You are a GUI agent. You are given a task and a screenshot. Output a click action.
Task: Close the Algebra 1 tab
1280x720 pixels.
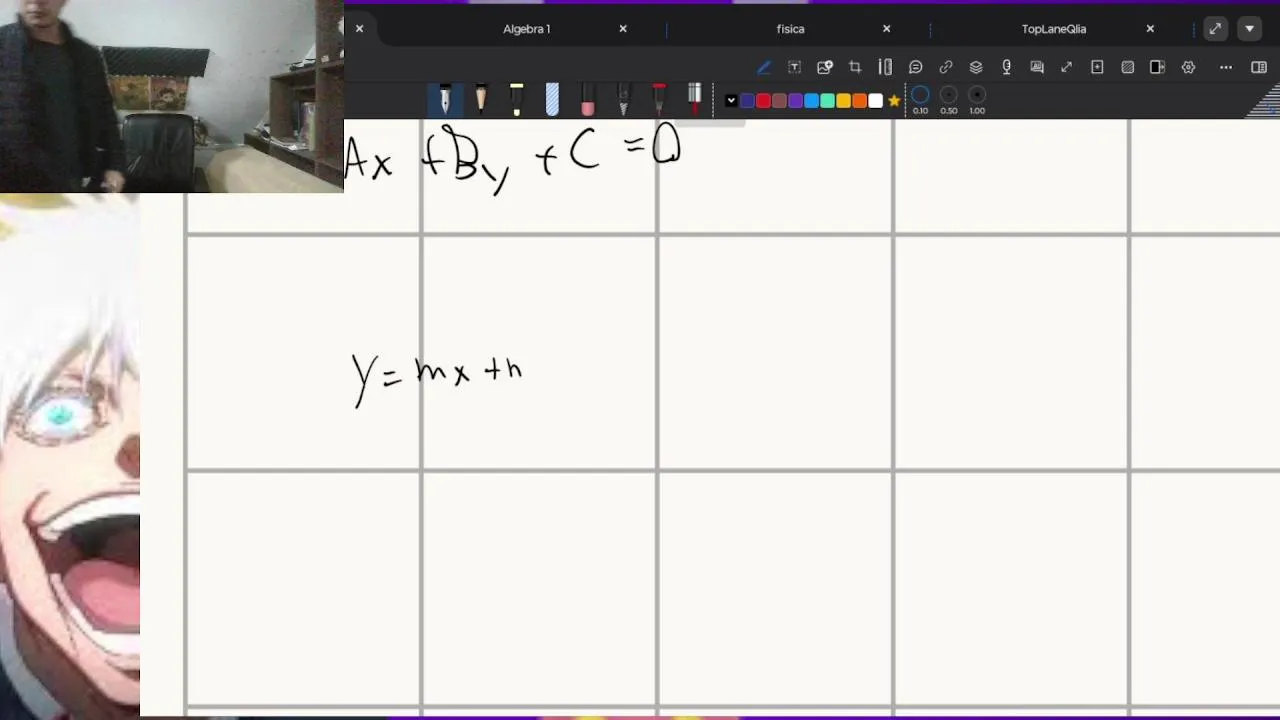[623, 29]
